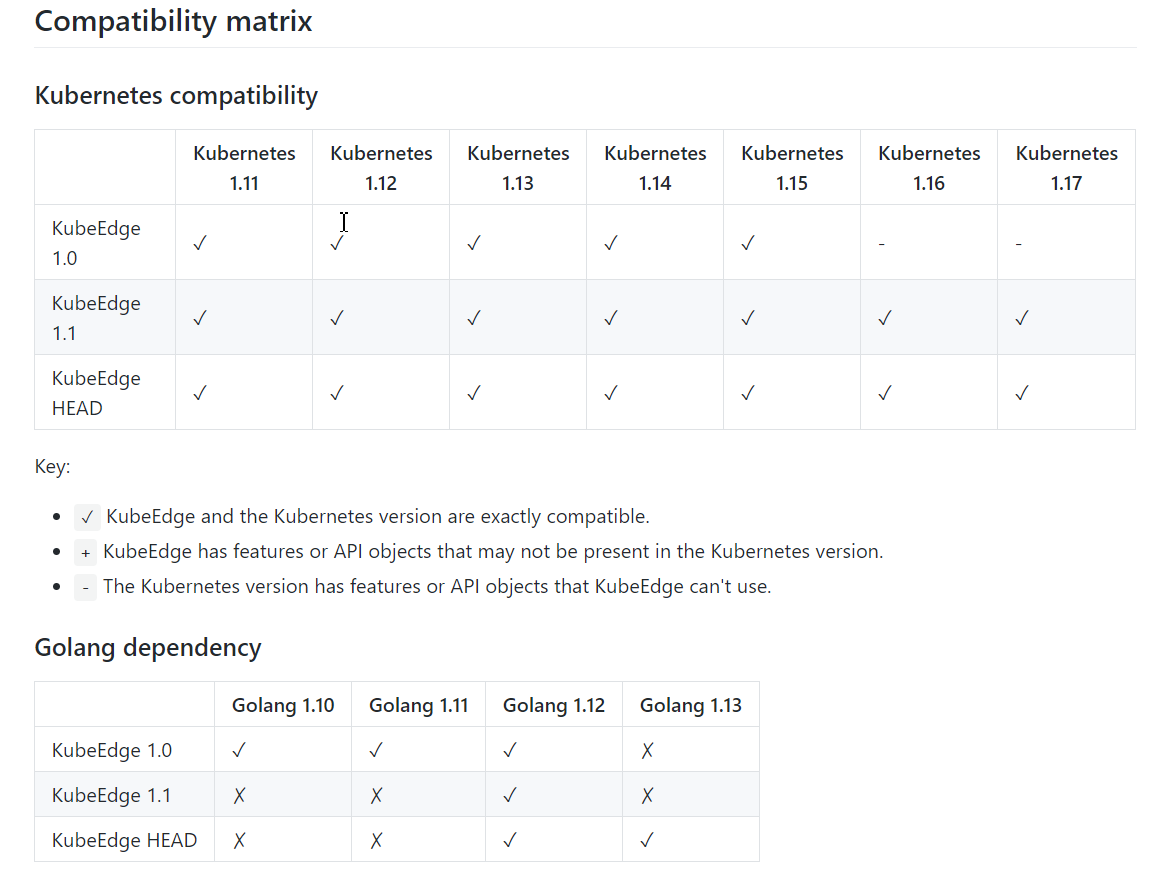
Task: Click the checkmark for KubeEdge HEAD Golang 1.13
Action: click(647, 840)
